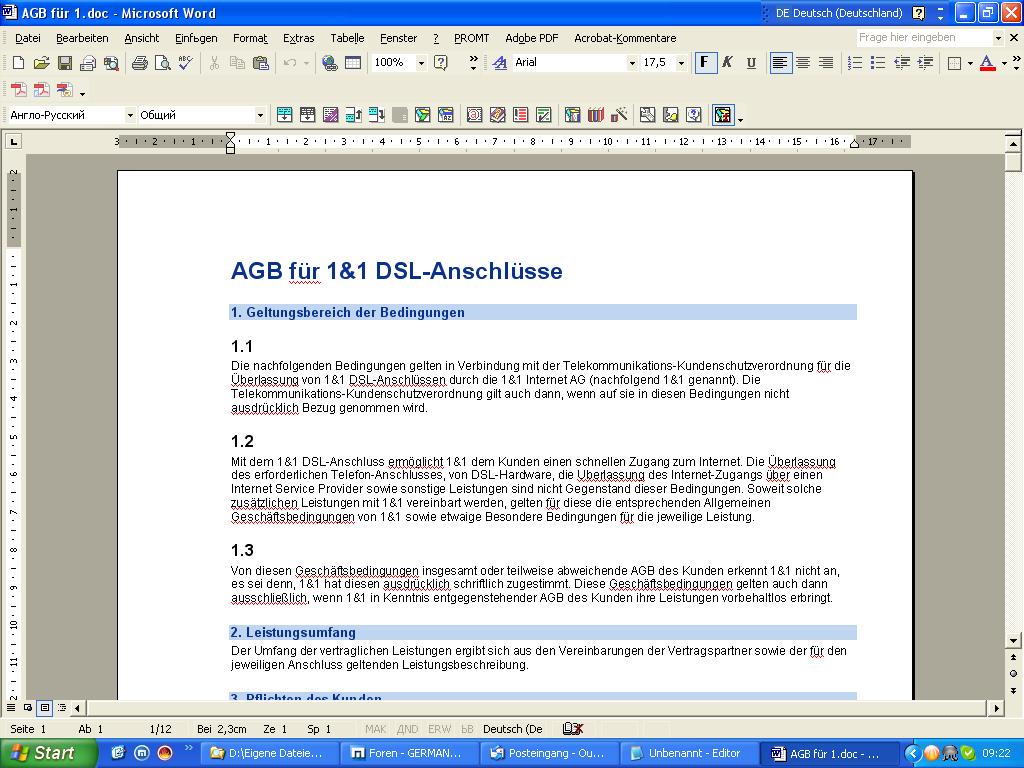This screenshot has height=768, width=1024.
Task: Decrease the paragraph indent
Action: pos(902,63)
